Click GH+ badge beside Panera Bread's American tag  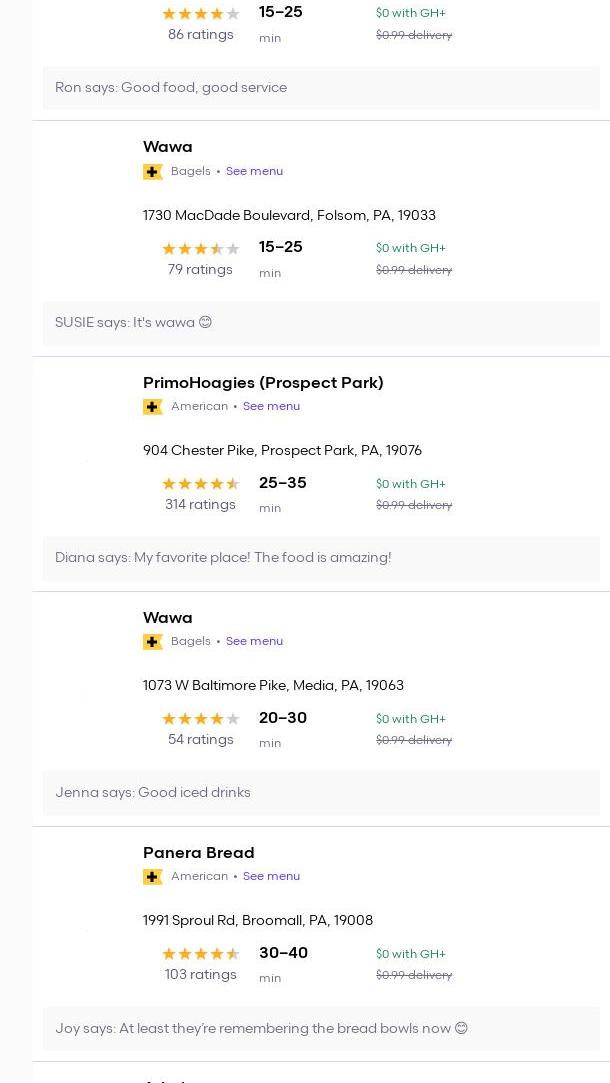(153, 877)
